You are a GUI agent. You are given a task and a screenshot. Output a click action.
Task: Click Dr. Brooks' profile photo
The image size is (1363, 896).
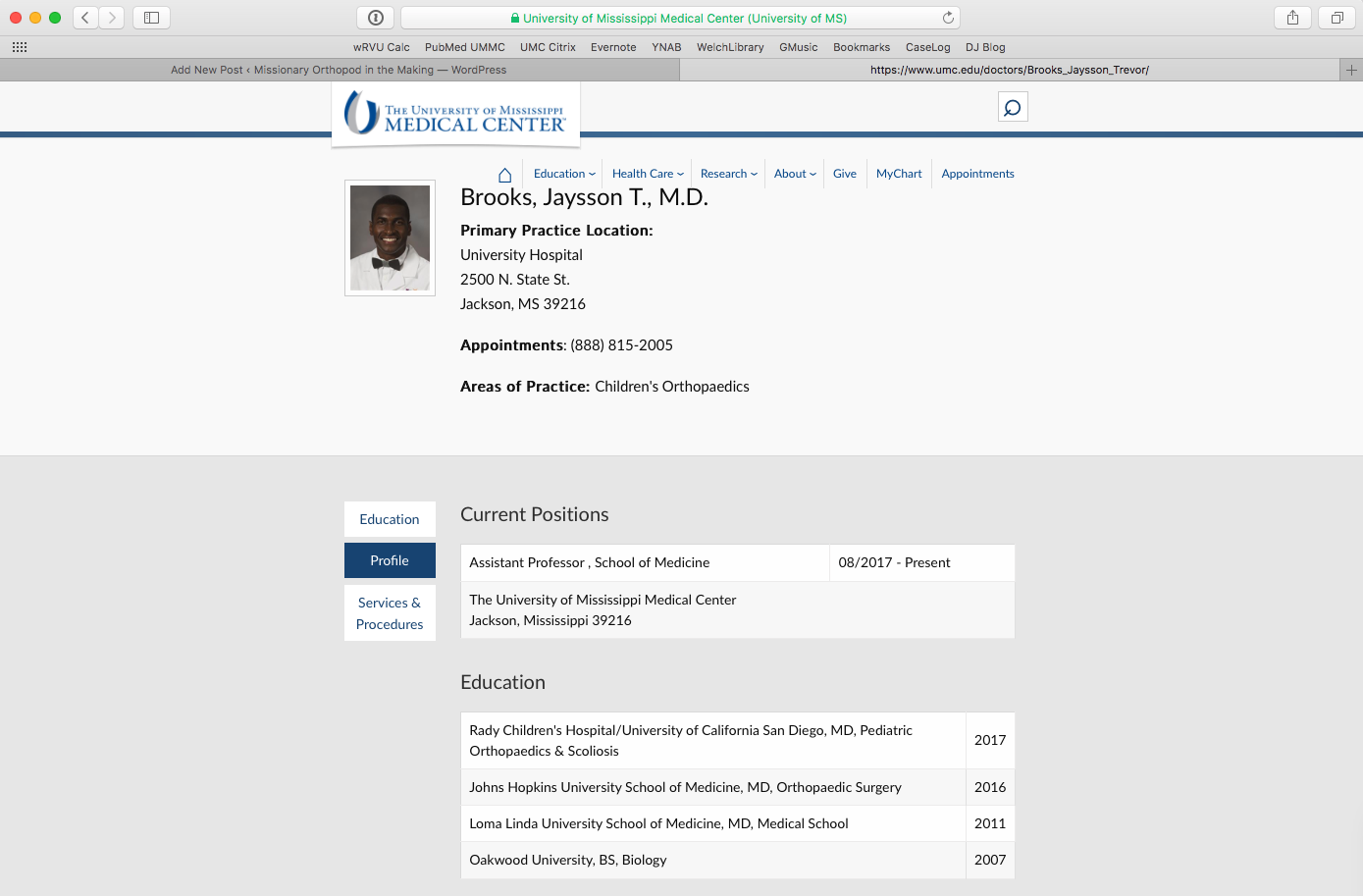point(390,237)
